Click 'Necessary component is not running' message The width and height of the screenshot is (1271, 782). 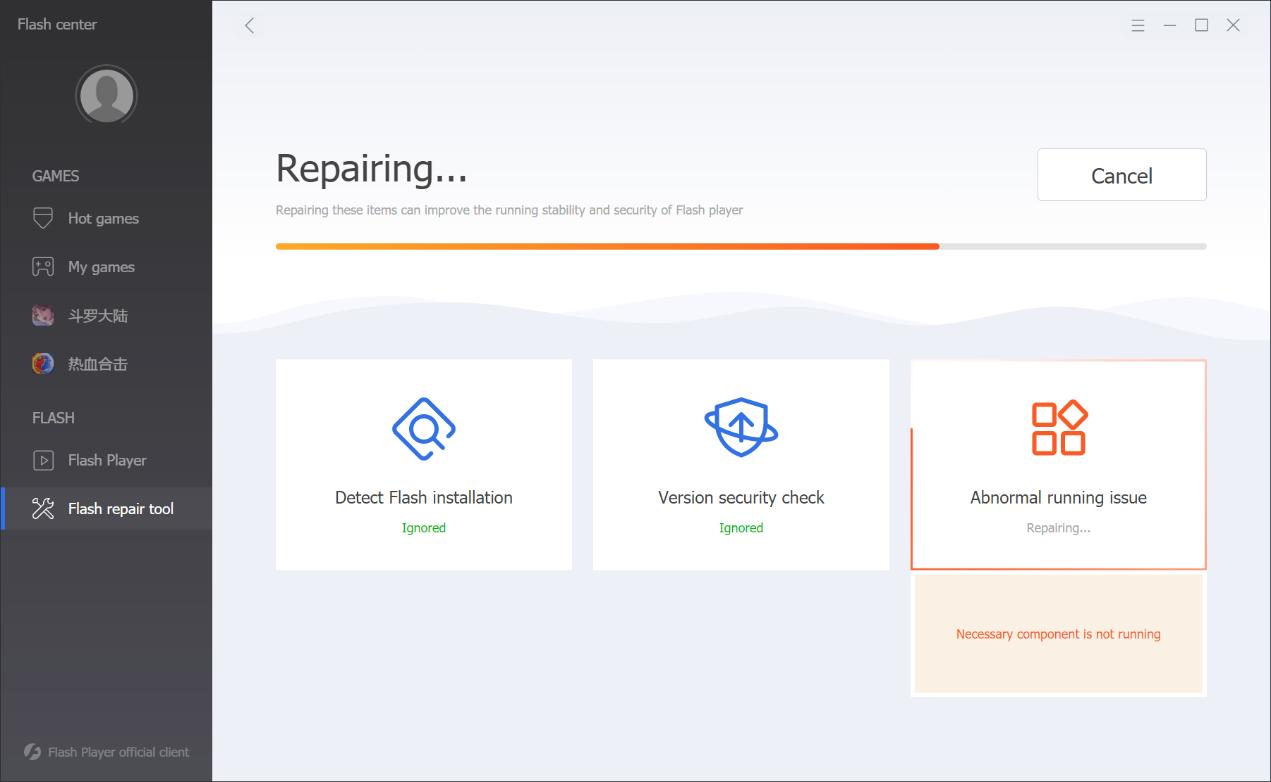1058,634
